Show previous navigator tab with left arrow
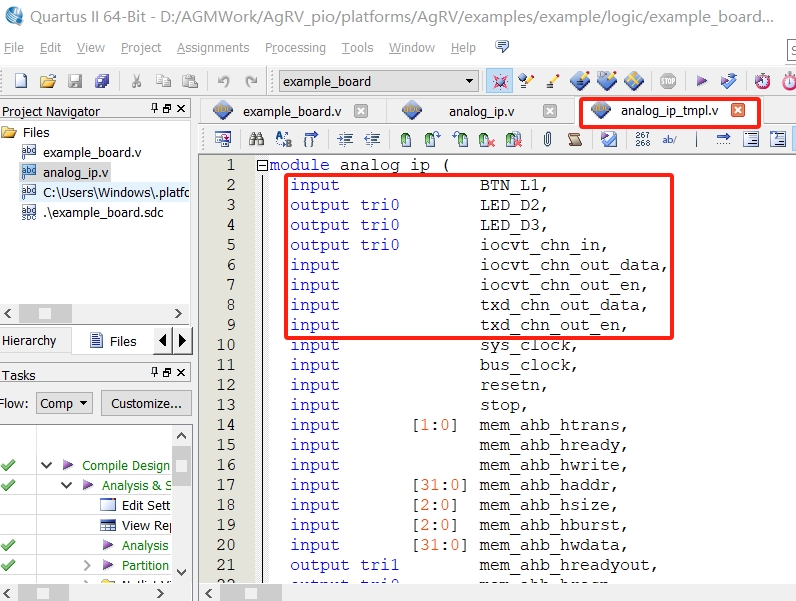796x601 pixels. pos(162,340)
